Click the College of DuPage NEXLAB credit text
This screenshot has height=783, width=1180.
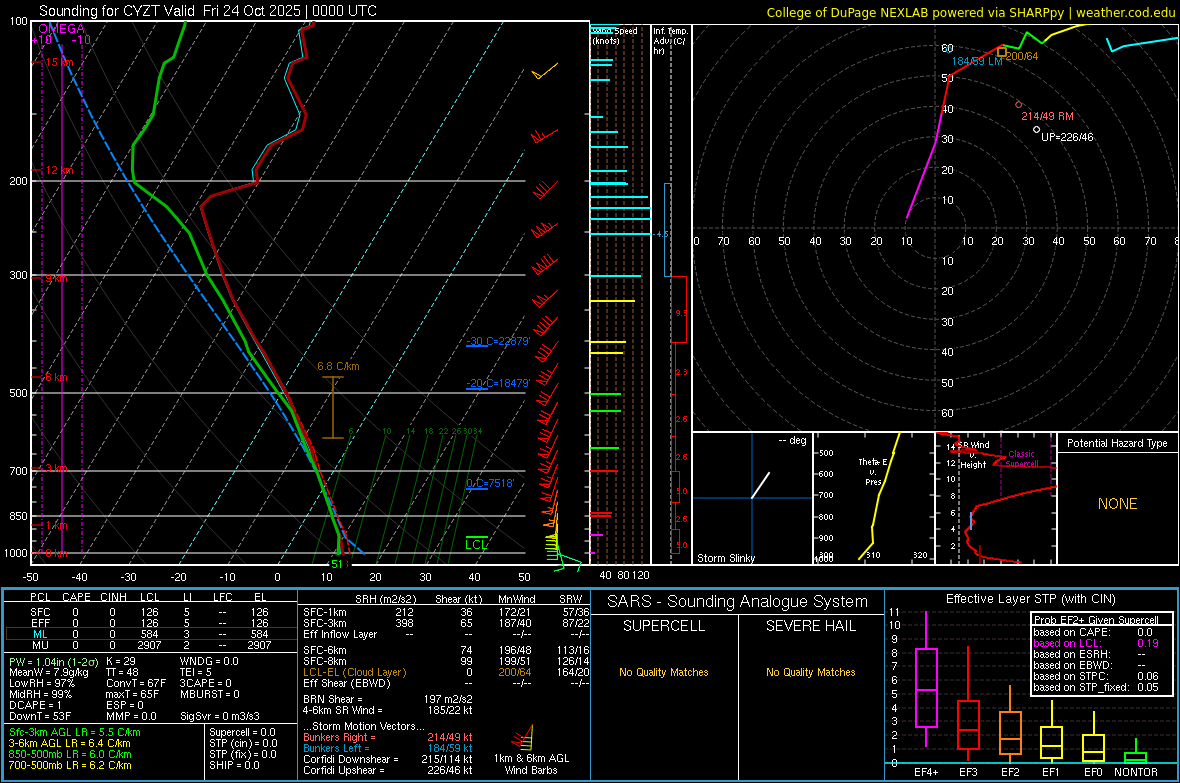click(x=970, y=12)
